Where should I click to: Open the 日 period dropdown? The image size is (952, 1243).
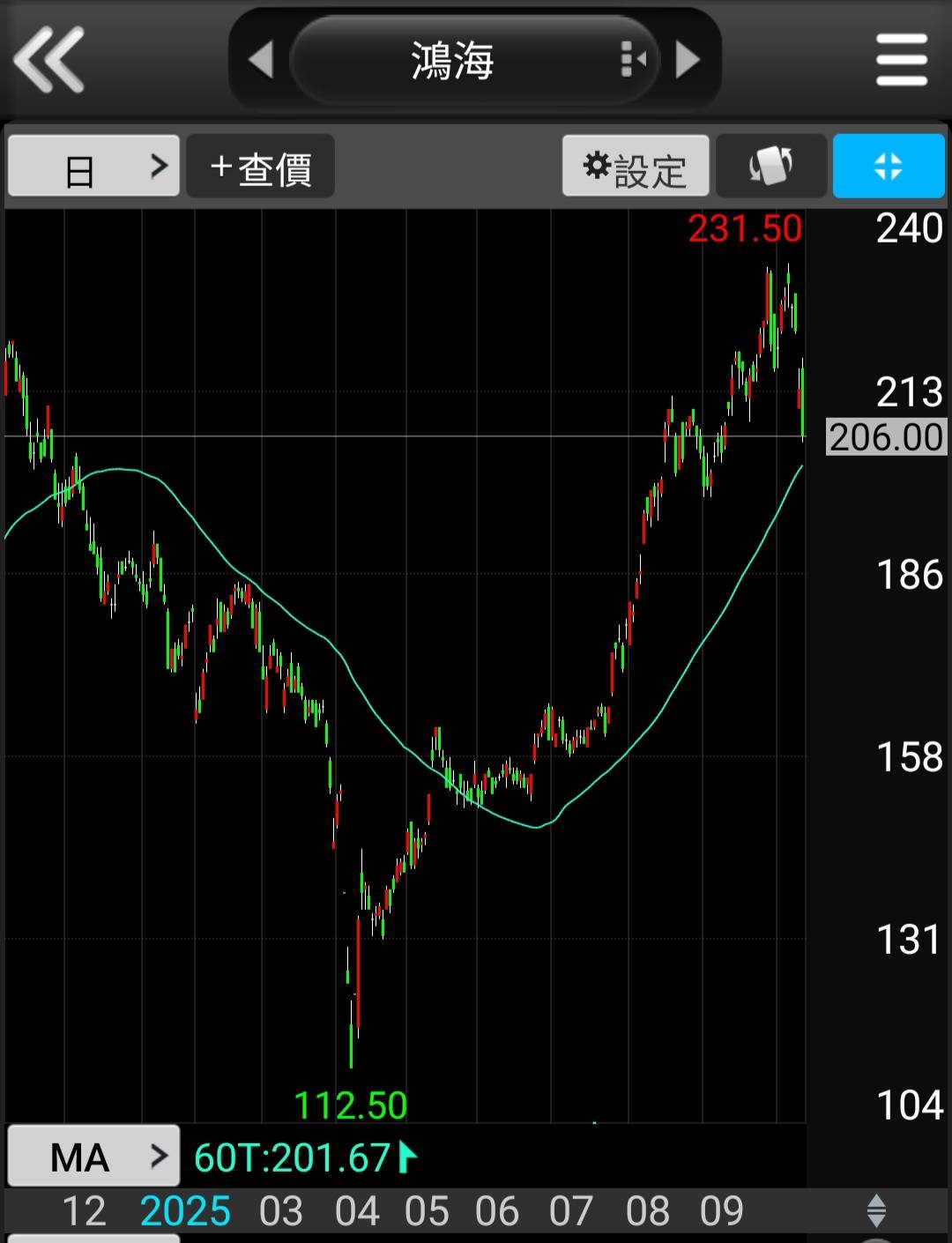93,166
